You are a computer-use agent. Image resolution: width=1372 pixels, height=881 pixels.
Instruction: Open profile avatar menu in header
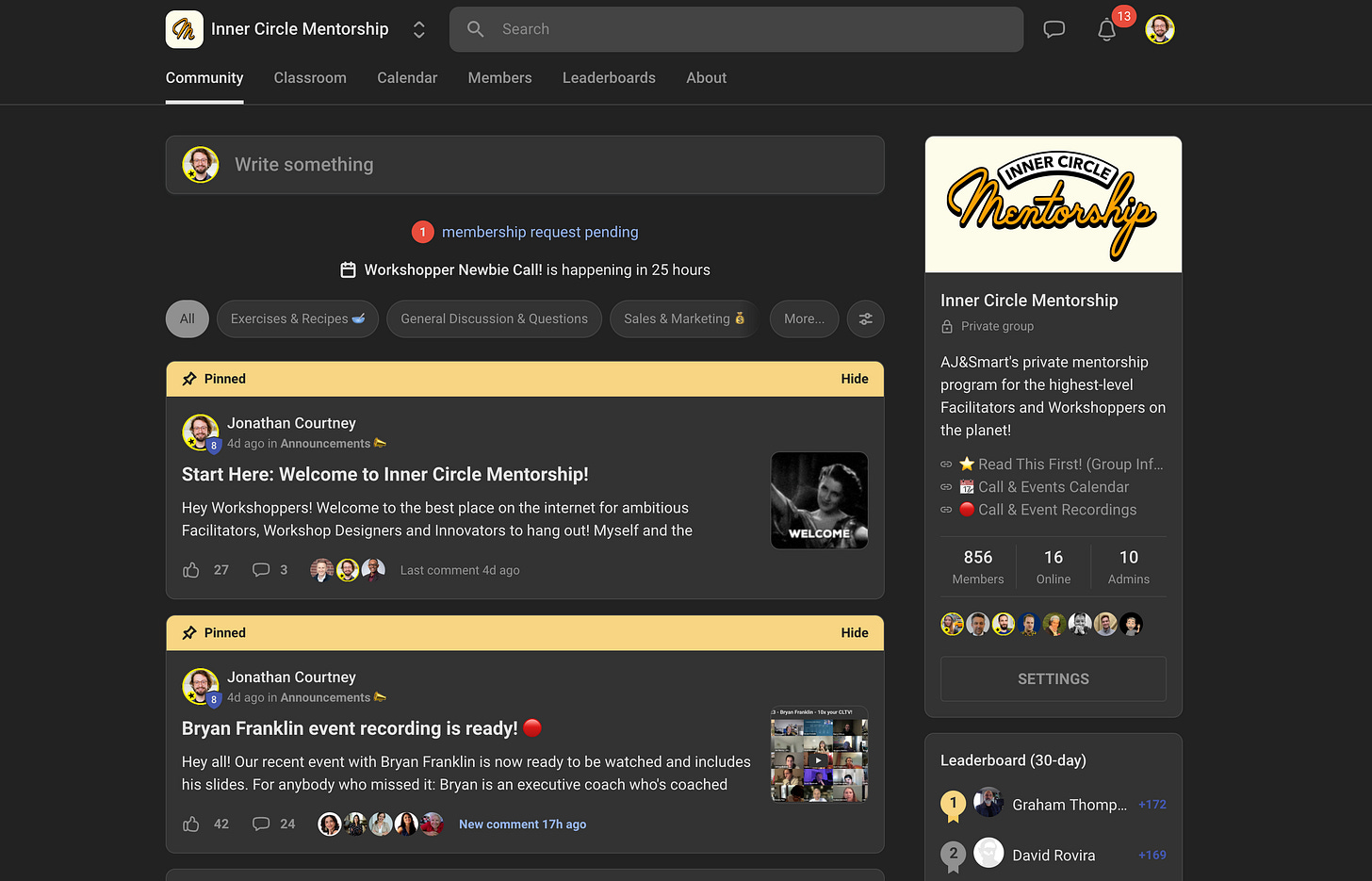pos(1160,29)
